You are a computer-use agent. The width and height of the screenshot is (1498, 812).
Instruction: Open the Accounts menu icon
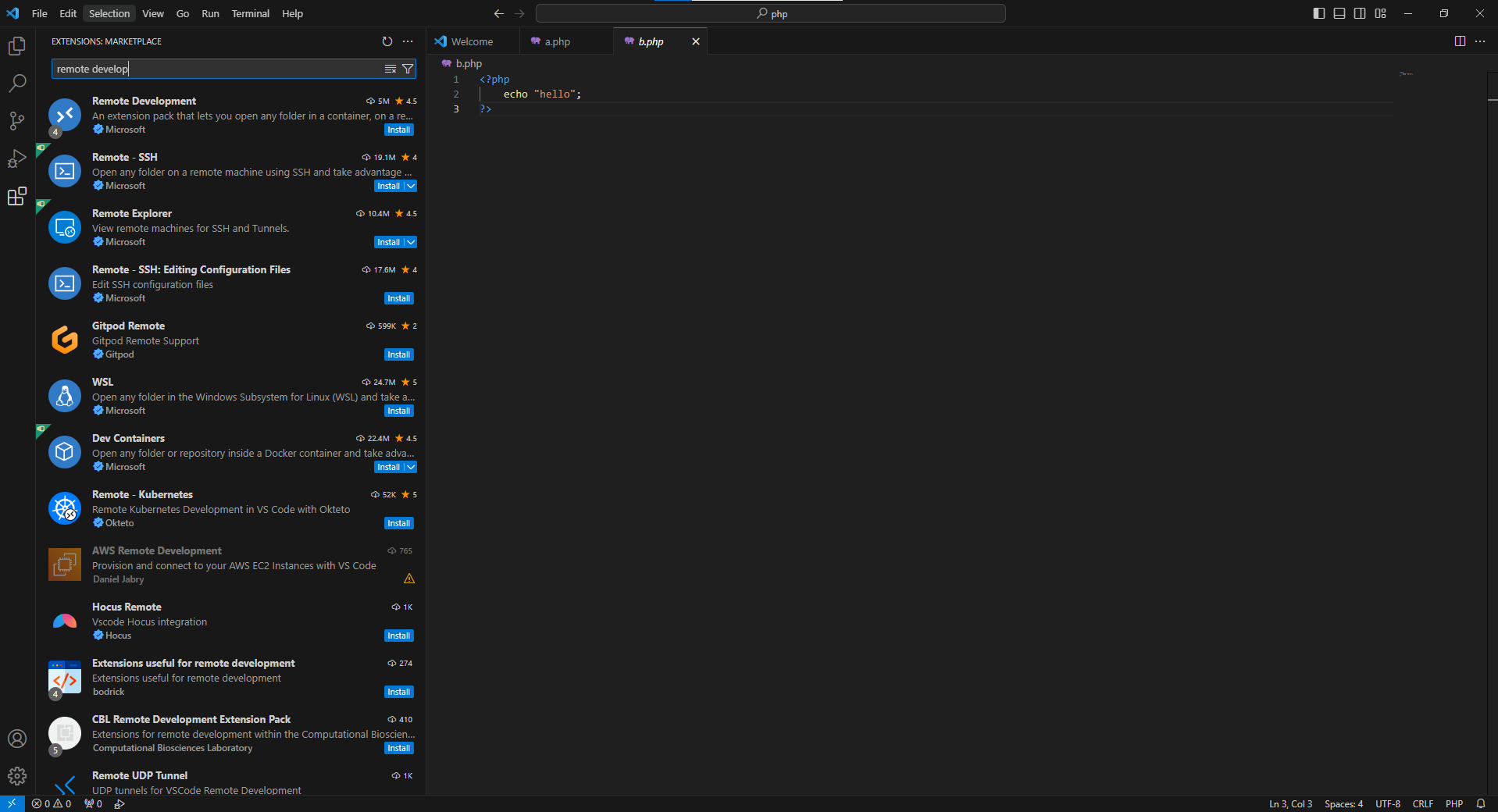tap(17, 739)
